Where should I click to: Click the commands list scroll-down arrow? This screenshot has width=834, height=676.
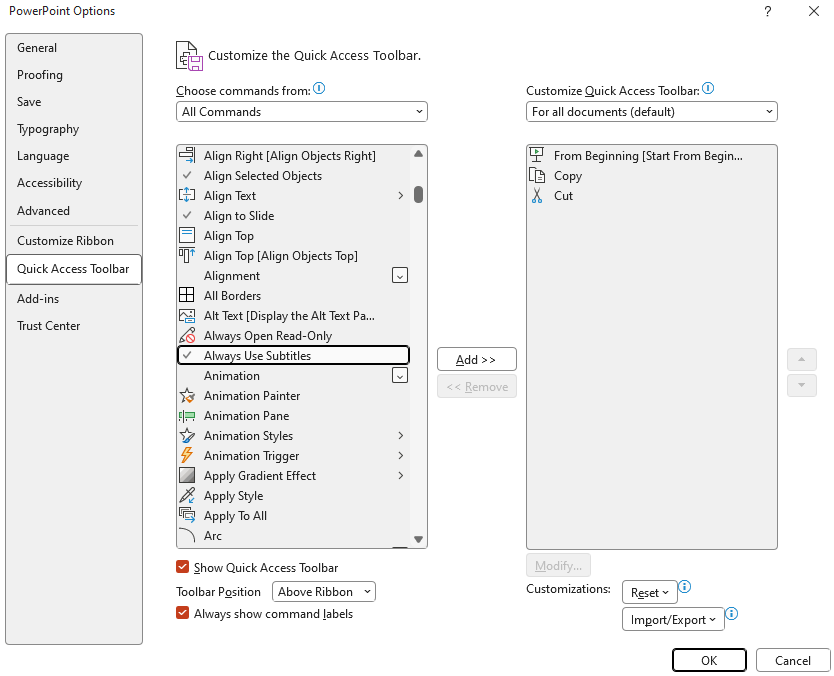pyautogui.click(x=419, y=539)
